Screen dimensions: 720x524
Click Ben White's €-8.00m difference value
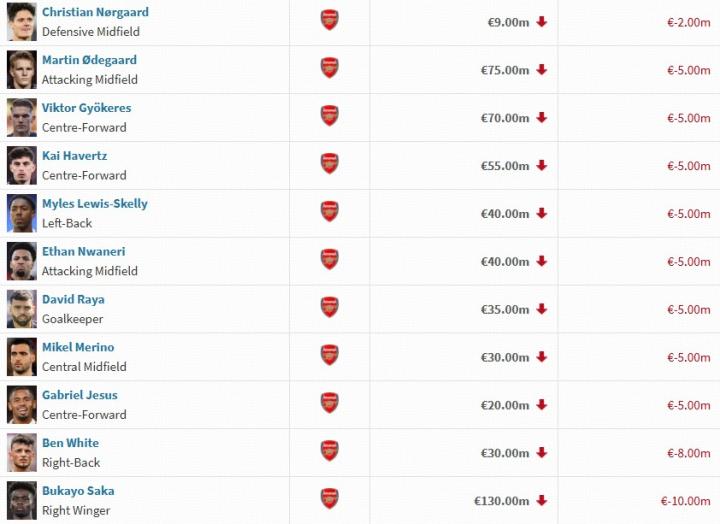pyautogui.click(x=688, y=454)
